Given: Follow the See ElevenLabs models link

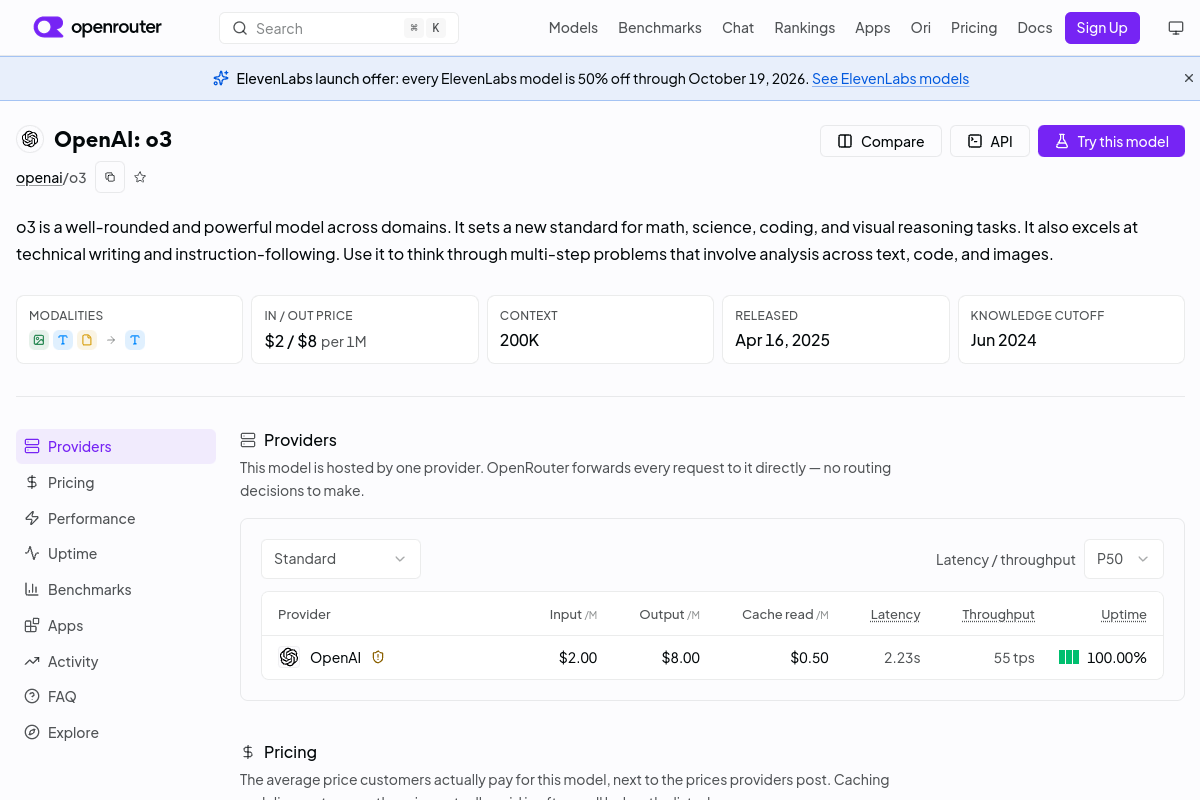Looking at the screenshot, I should tap(890, 78).
